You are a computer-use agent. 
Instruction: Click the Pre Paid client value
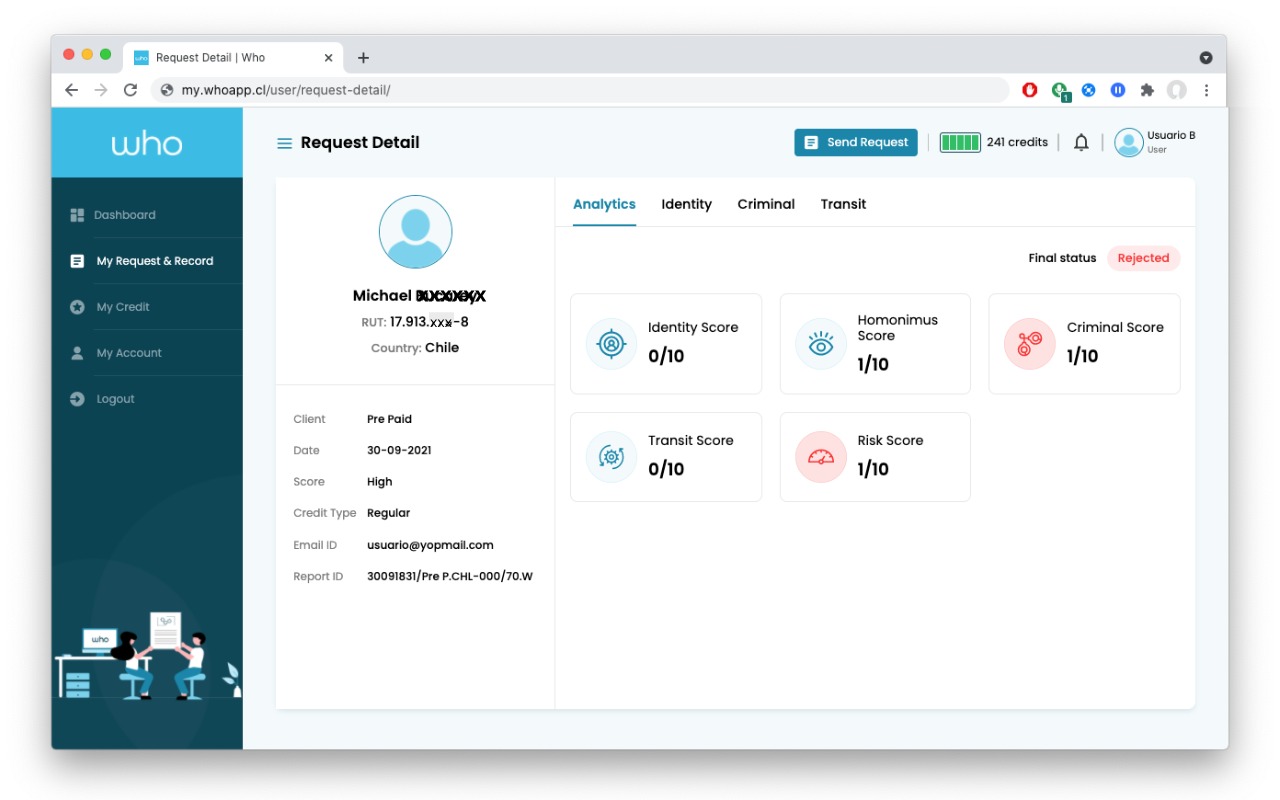tap(389, 419)
